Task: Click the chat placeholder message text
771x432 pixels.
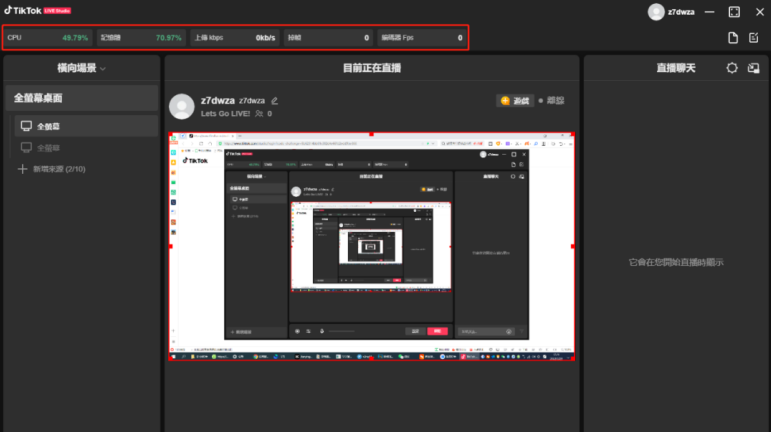Action: [x=676, y=262]
